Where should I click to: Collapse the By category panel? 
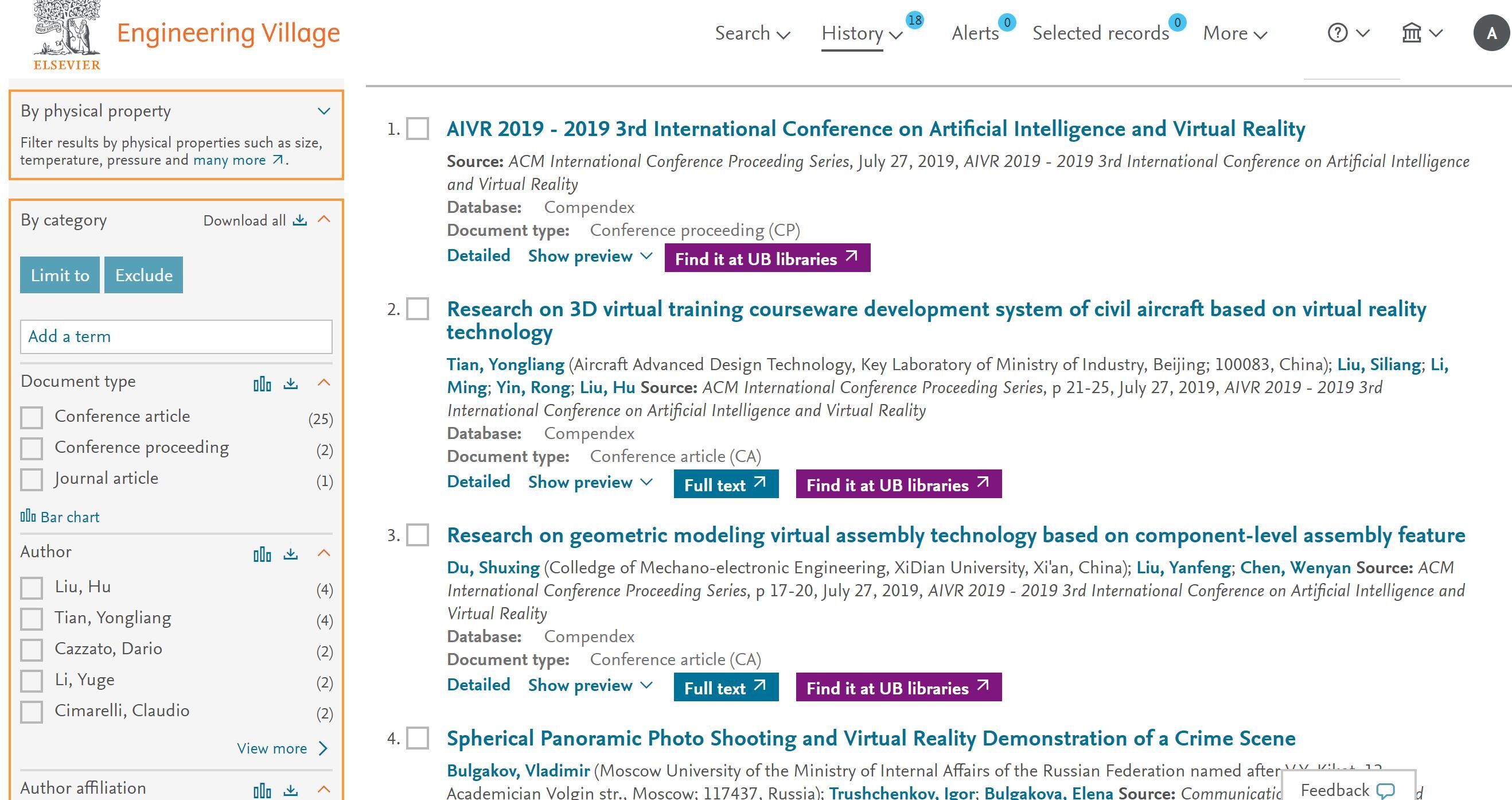[324, 220]
